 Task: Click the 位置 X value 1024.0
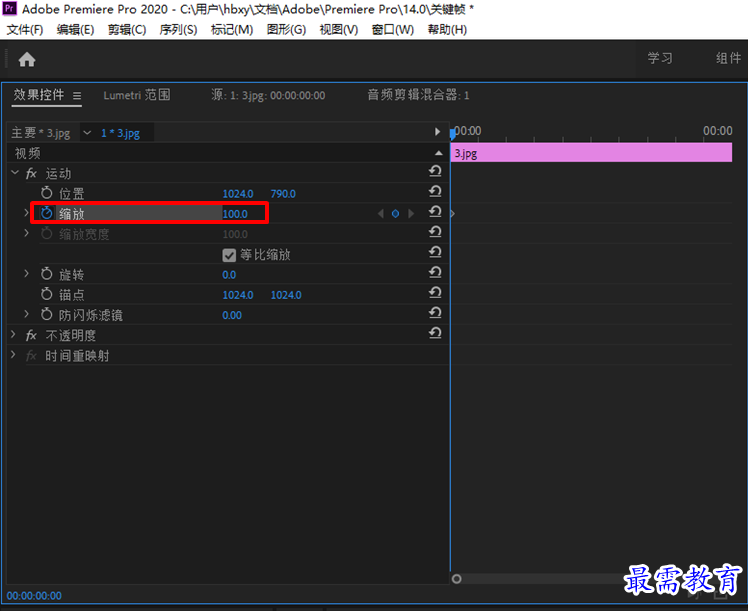tap(238, 194)
